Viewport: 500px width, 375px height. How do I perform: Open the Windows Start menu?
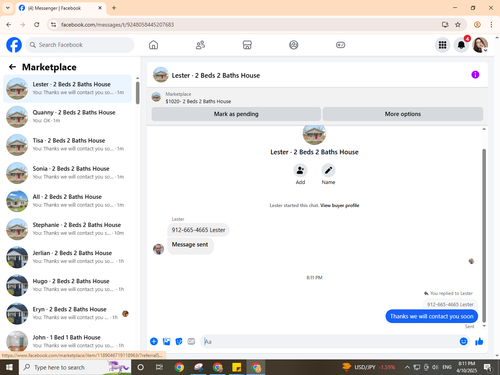[9, 367]
